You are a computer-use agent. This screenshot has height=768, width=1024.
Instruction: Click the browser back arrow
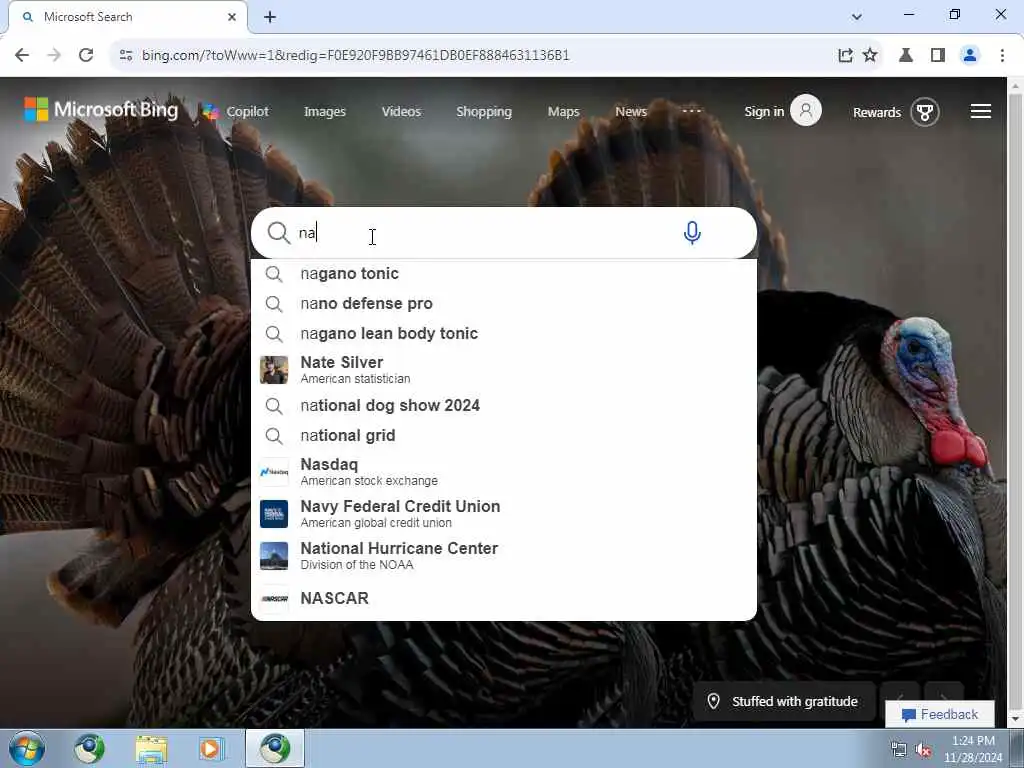click(22, 56)
